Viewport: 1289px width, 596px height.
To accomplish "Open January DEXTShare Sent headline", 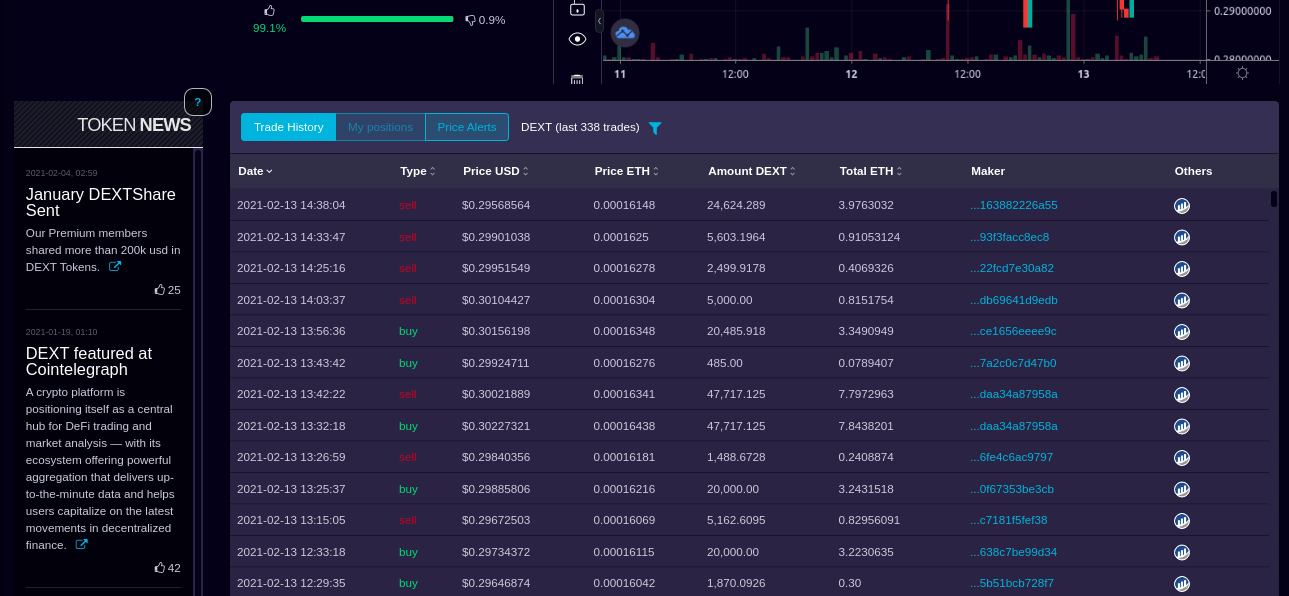I will pyautogui.click(x=101, y=203).
